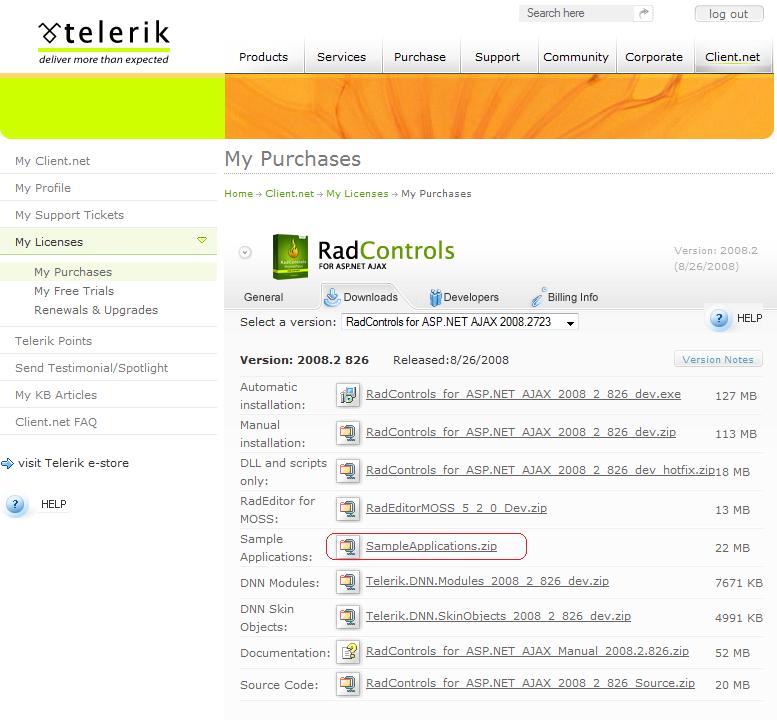This screenshot has width=777, height=723.
Task: Select My Free Trials sub-item
Action: pyautogui.click(x=74, y=291)
